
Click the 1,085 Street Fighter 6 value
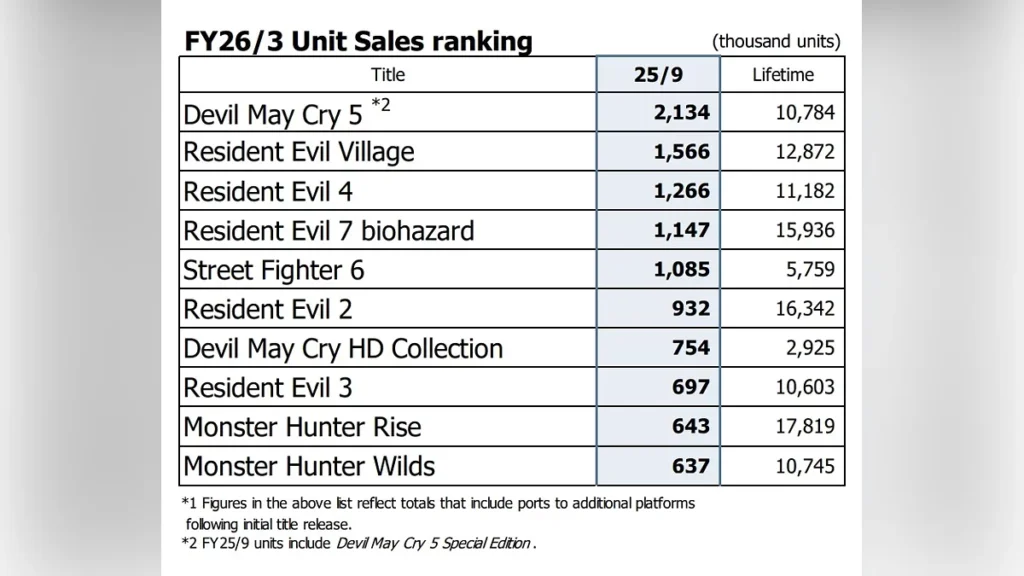[682, 270]
